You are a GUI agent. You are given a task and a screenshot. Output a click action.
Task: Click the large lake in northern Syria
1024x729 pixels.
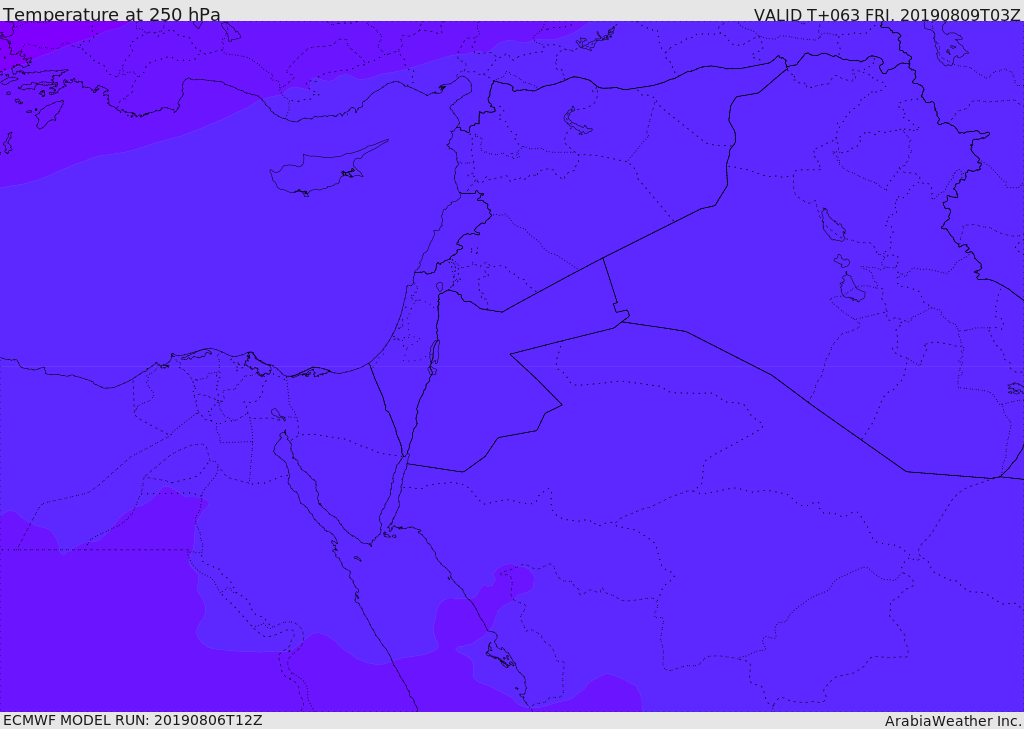coord(577,121)
